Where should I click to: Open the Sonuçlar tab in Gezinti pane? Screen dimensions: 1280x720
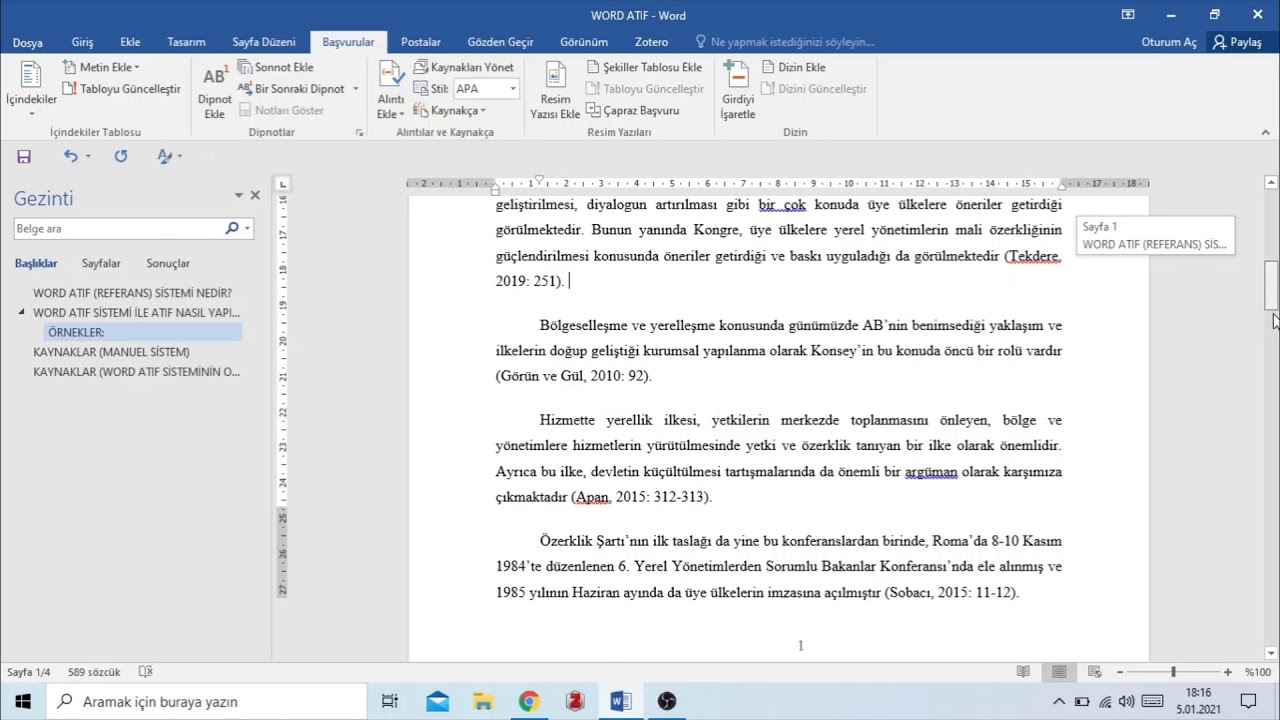[168, 263]
